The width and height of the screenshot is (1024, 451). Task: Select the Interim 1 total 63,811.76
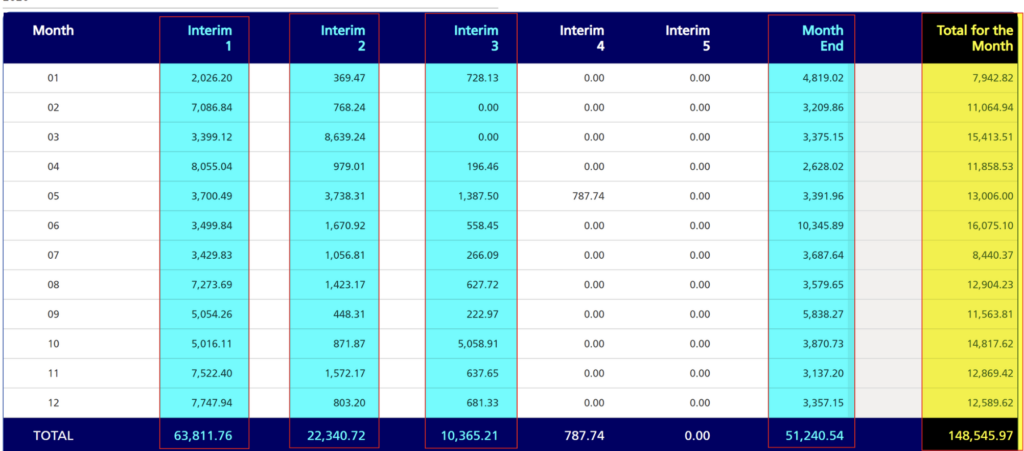tap(203, 436)
